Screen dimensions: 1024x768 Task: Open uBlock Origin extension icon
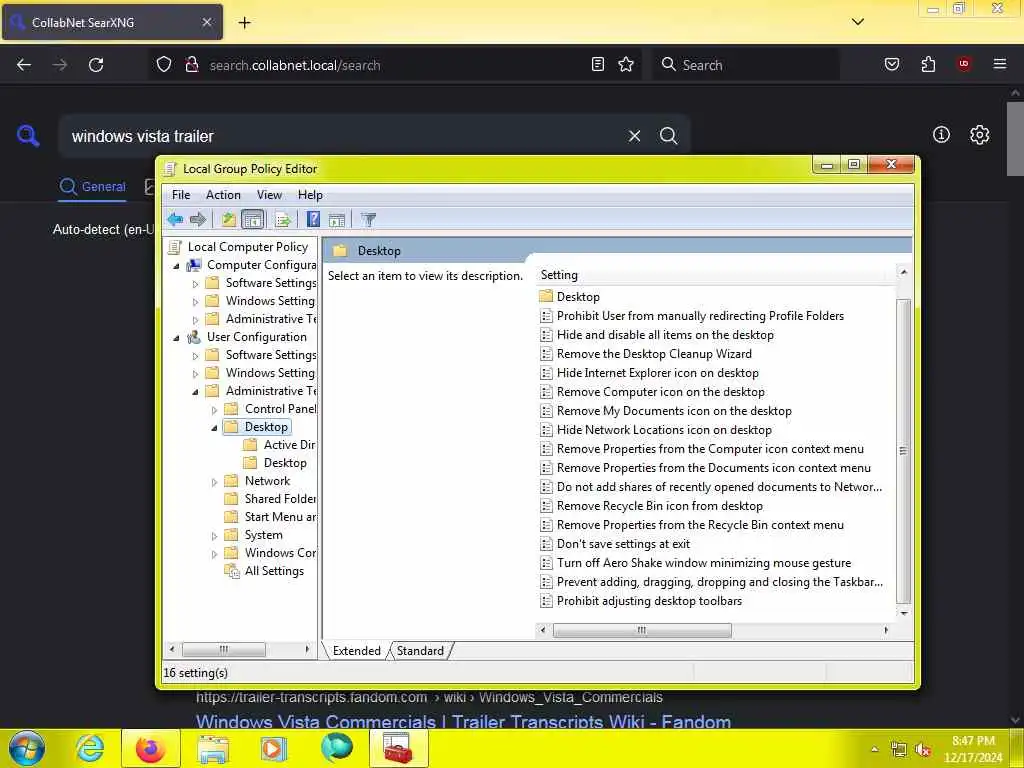963,64
